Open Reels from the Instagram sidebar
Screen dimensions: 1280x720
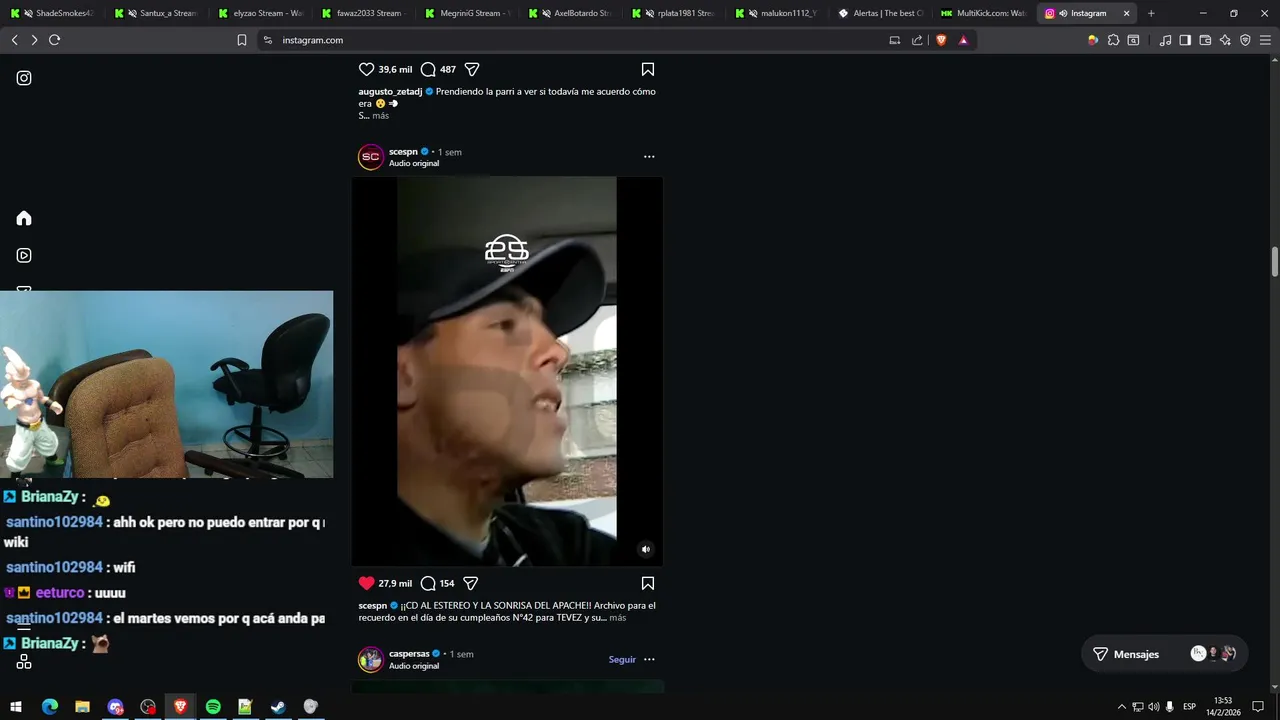24,255
